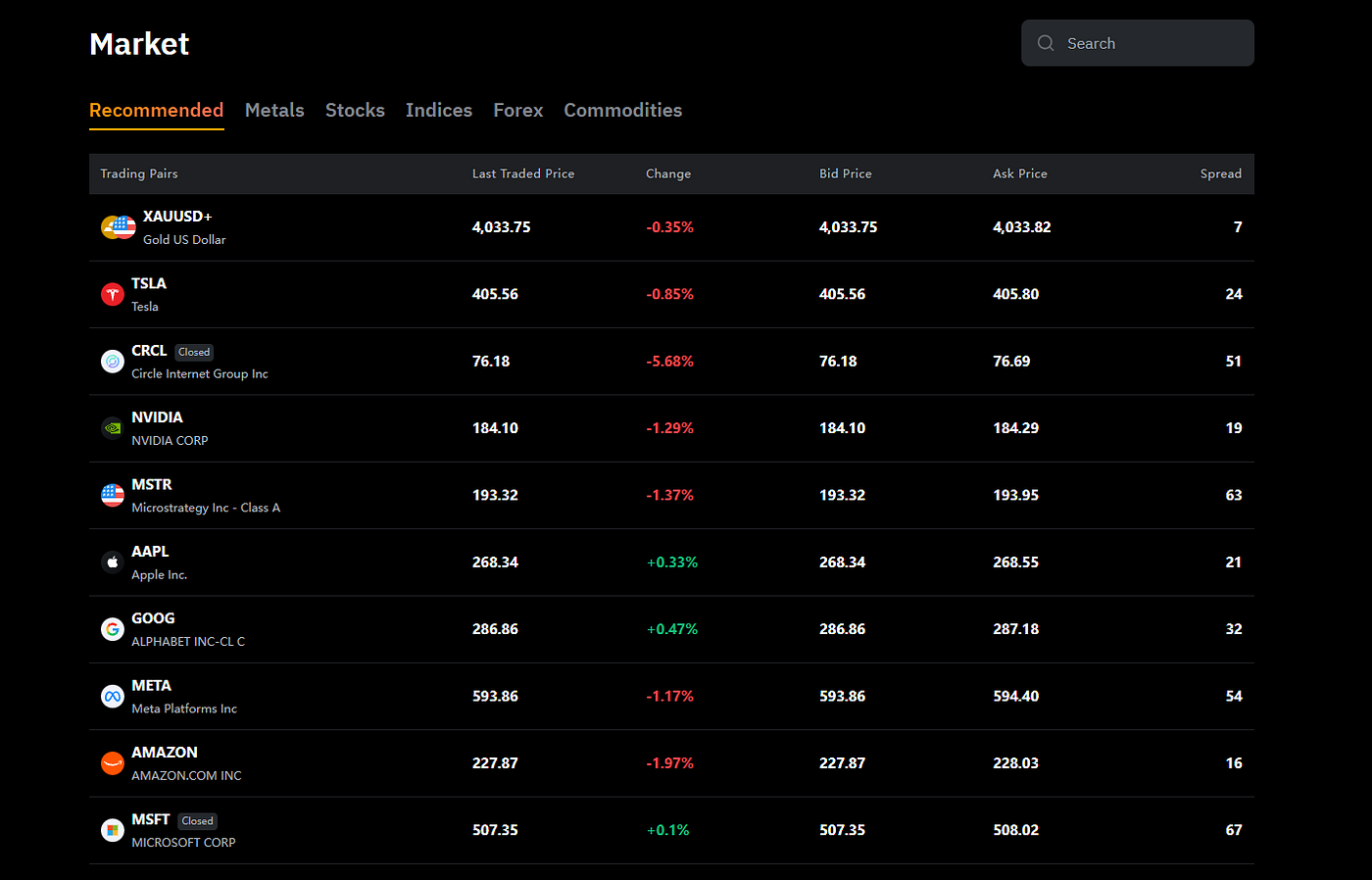Screen dimensions: 1372x880
Task: Click AMAZON change value -1.97%
Action: click(x=670, y=763)
